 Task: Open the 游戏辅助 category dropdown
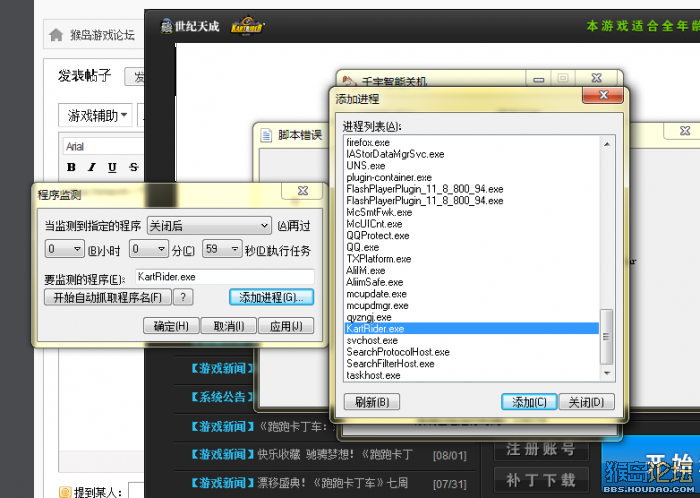[96, 116]
